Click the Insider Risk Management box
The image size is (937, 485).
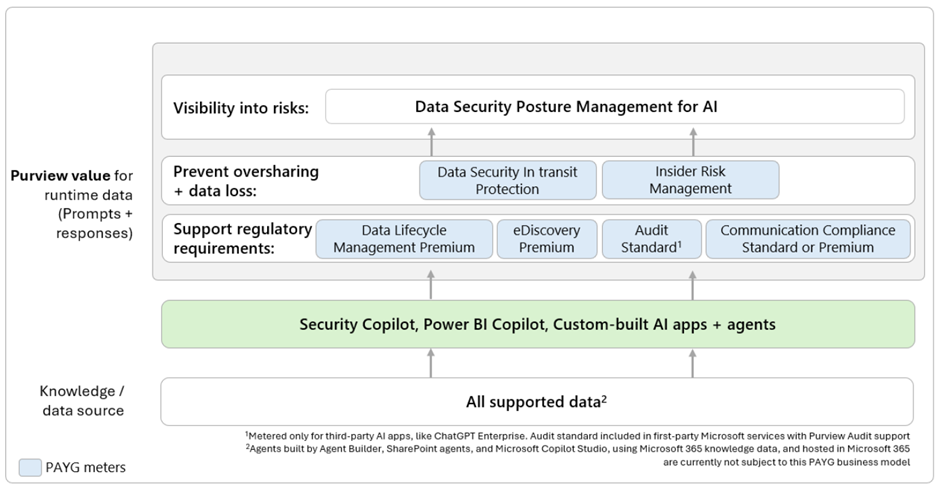[x=690, y=180]
